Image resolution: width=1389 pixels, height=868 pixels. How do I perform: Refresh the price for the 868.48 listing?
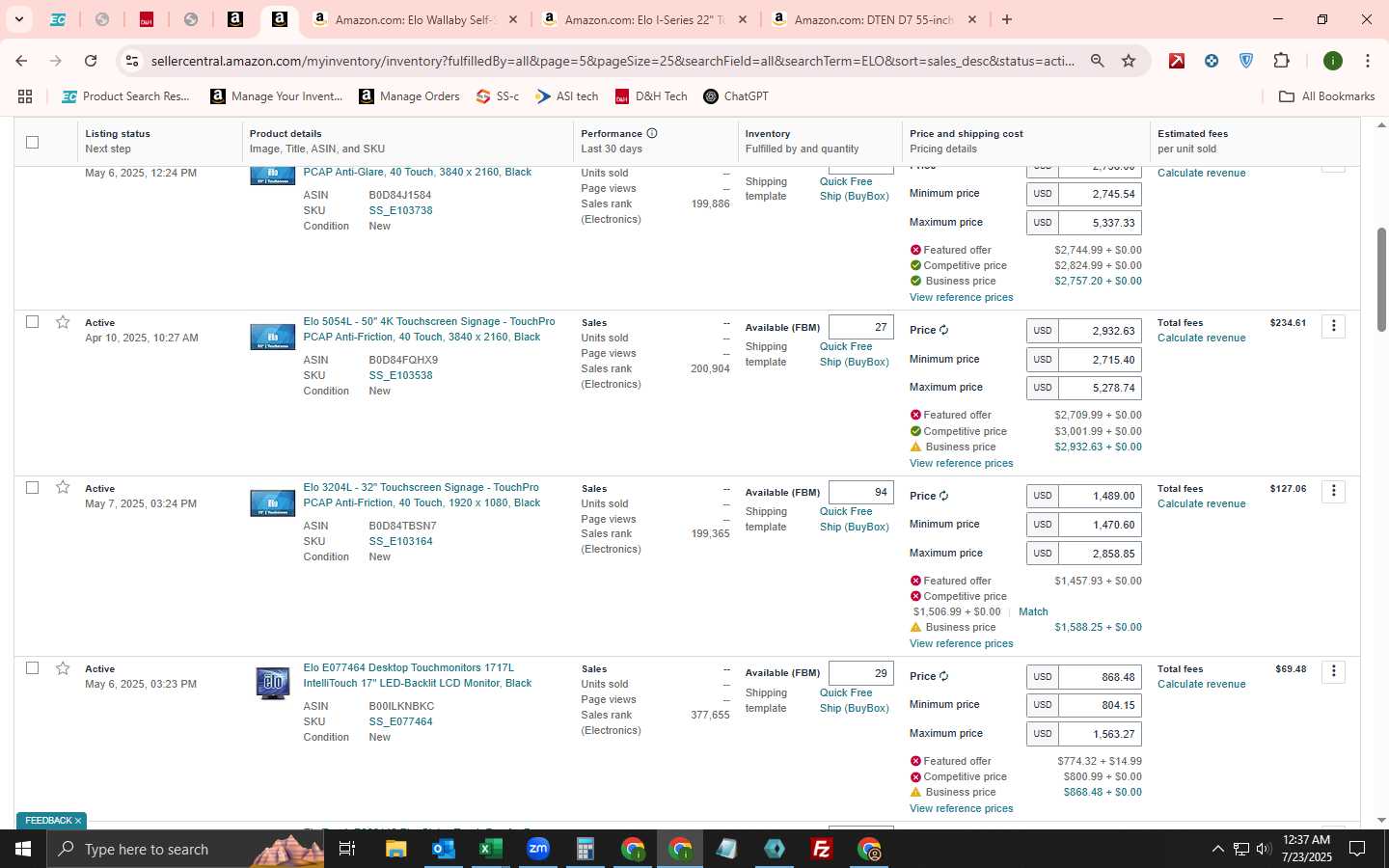tap(944, 676)
